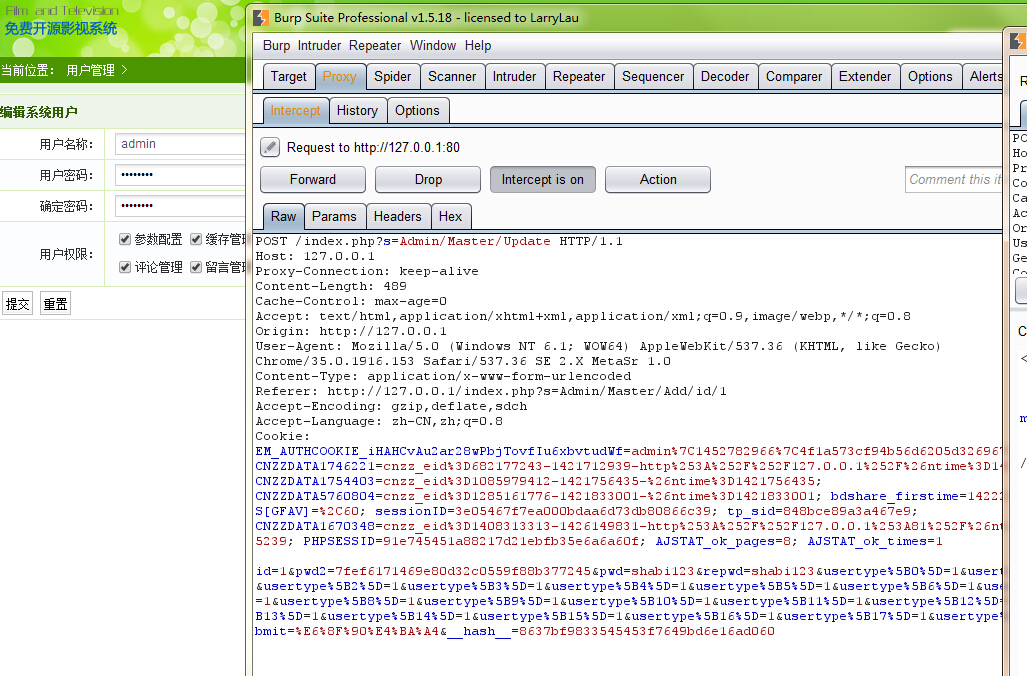This screenshot has height=676, width=1027.
Task: Open the proxy History sub-tab
Action: click(357, 111)
